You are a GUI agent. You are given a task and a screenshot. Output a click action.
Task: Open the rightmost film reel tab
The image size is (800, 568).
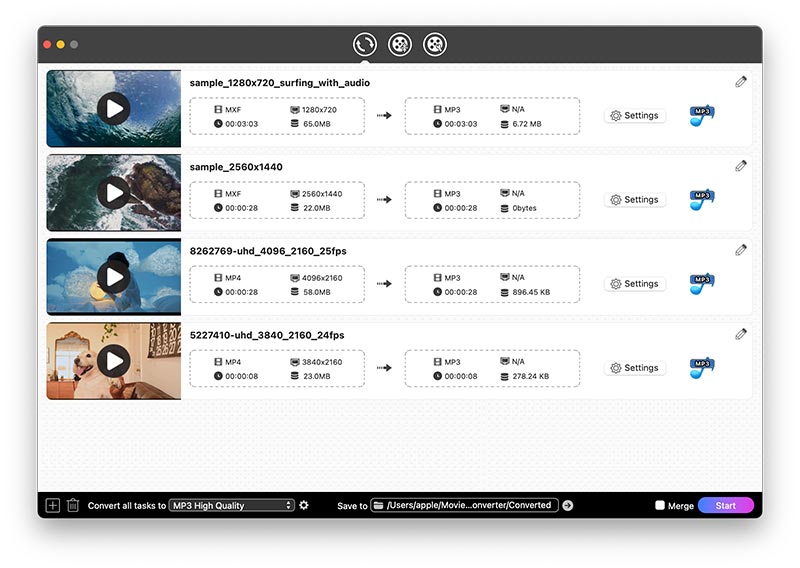click(x=435, y=44)
